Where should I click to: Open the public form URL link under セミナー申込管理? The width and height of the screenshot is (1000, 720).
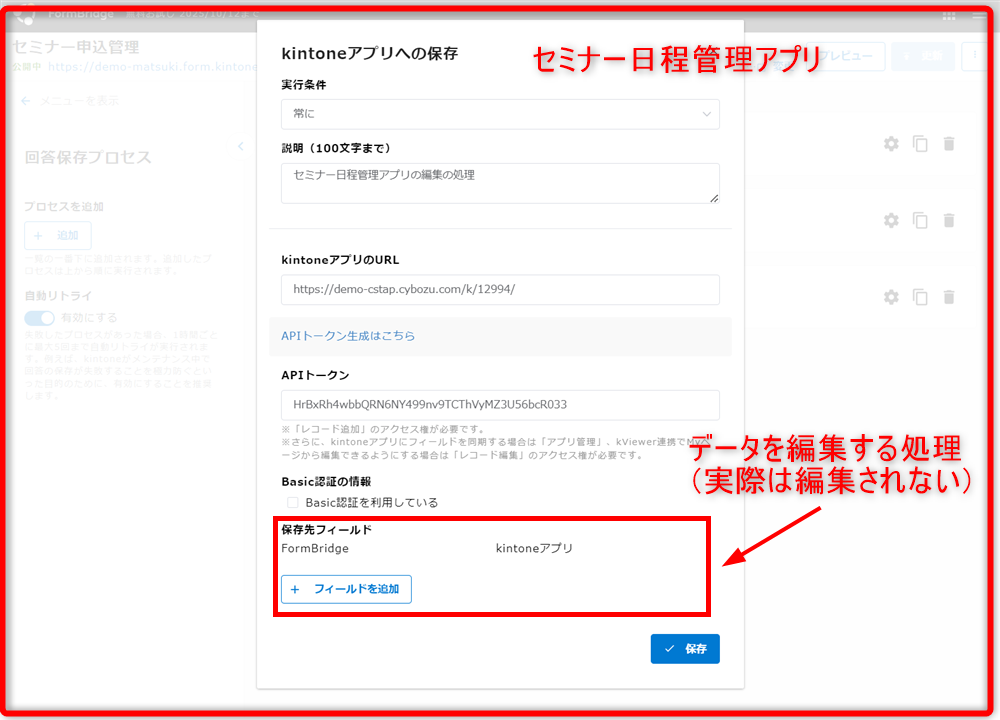[152, 66]
